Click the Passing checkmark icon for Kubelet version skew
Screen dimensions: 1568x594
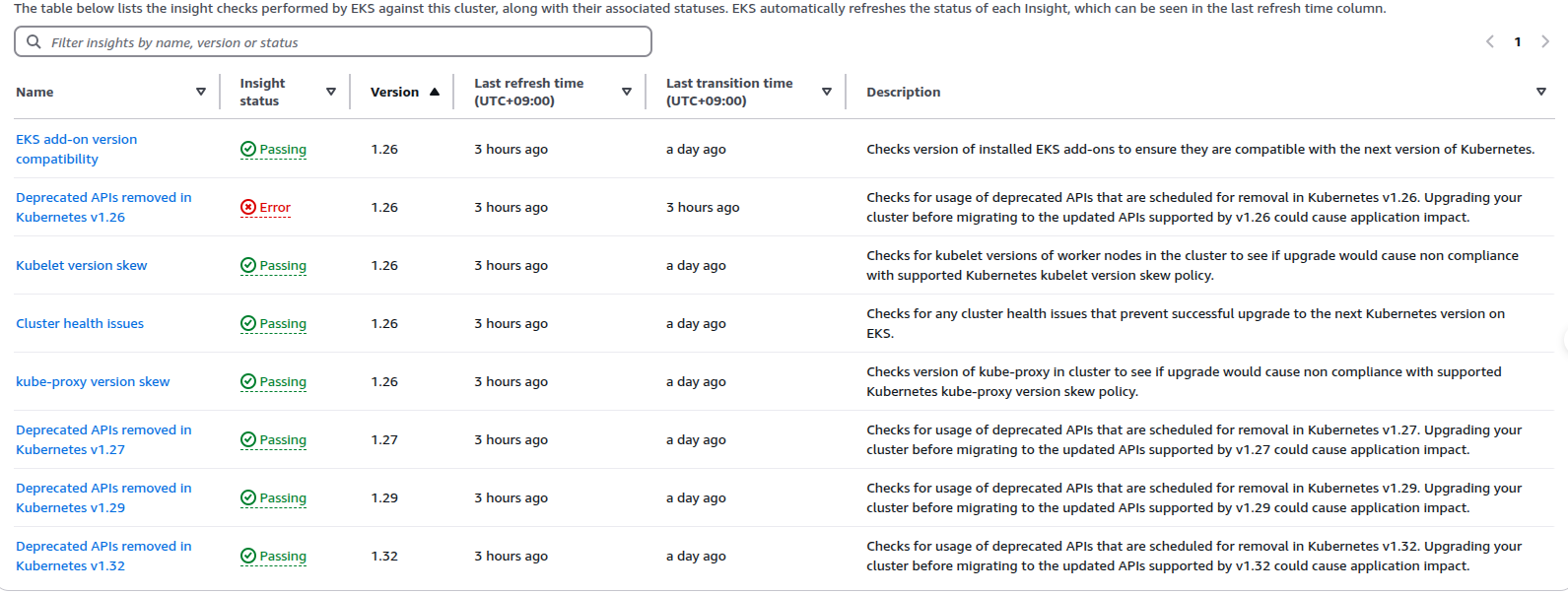[248, 265]
